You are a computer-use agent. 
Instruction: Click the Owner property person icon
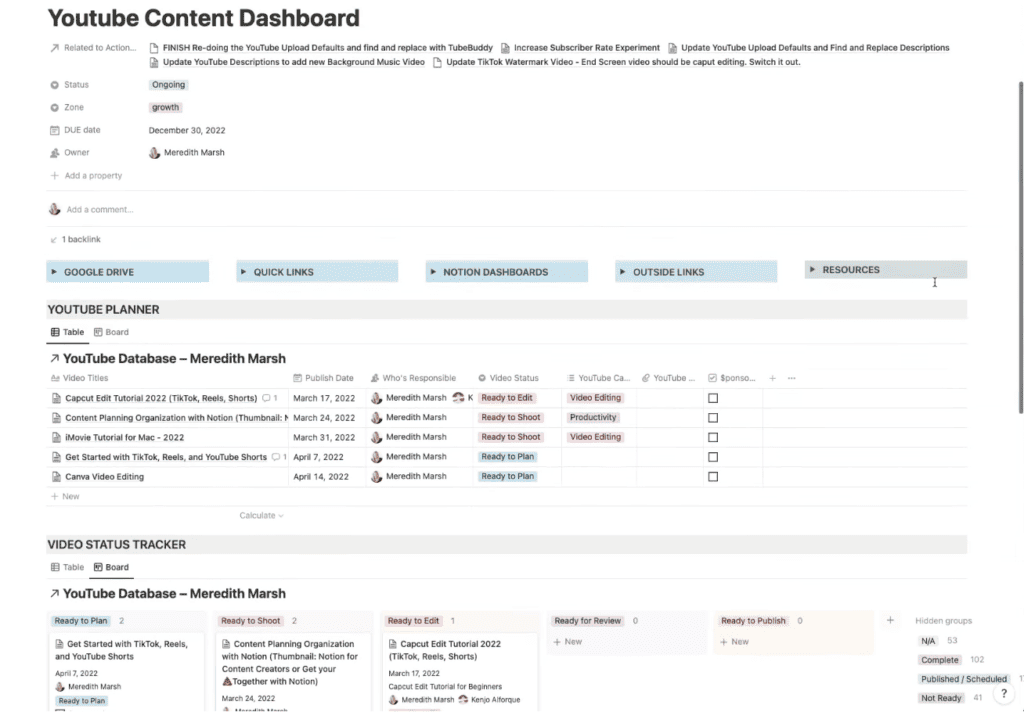(x=55, y=153)
